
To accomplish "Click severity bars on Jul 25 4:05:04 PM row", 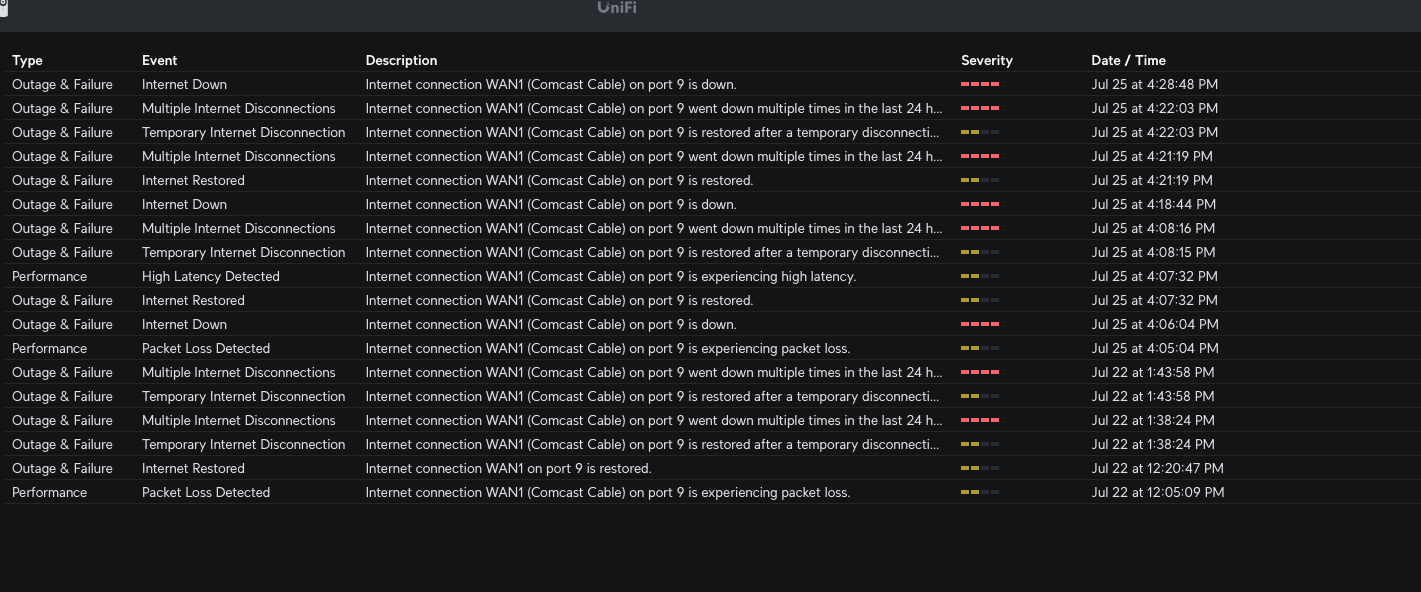I will point(980,348).
